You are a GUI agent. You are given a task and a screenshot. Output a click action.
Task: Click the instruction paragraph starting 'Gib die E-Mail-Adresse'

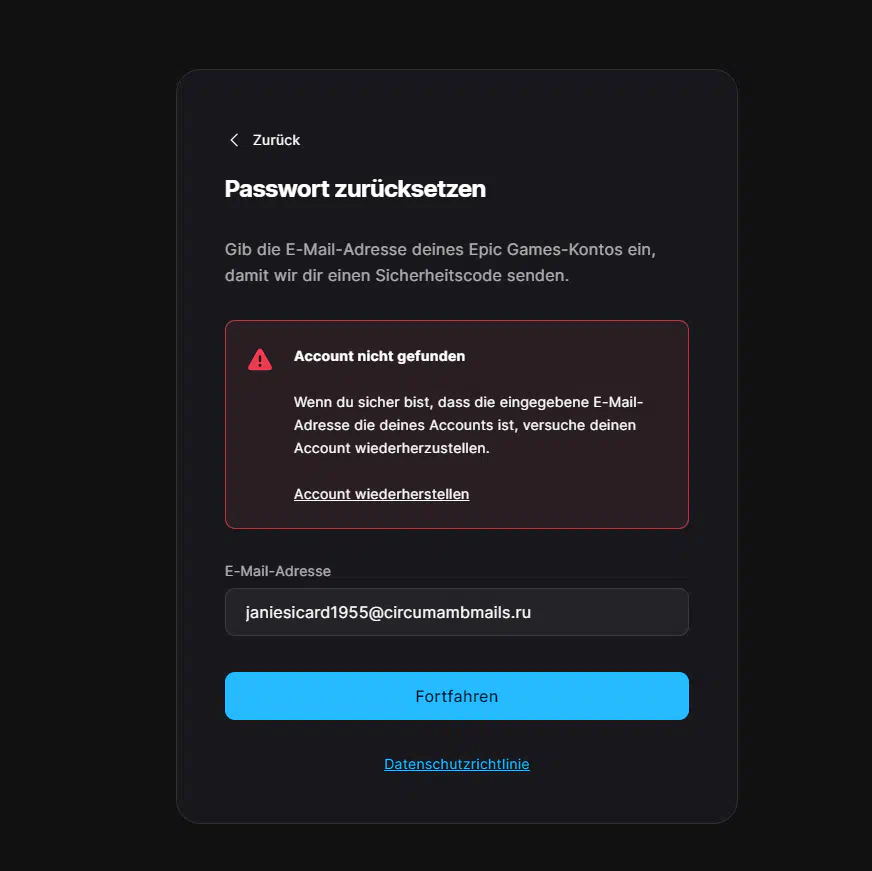click(x=440, y=263)
